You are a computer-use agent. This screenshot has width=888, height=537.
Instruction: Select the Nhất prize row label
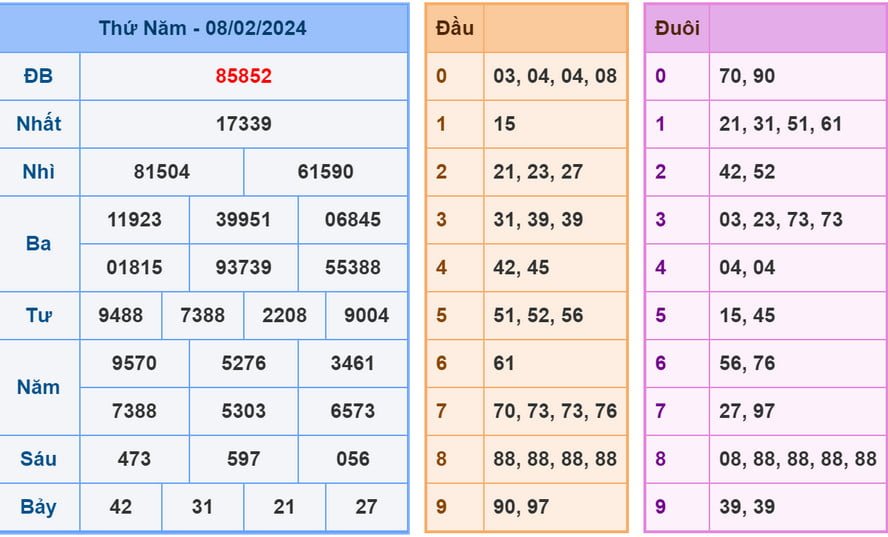click(x=39, y=124)
